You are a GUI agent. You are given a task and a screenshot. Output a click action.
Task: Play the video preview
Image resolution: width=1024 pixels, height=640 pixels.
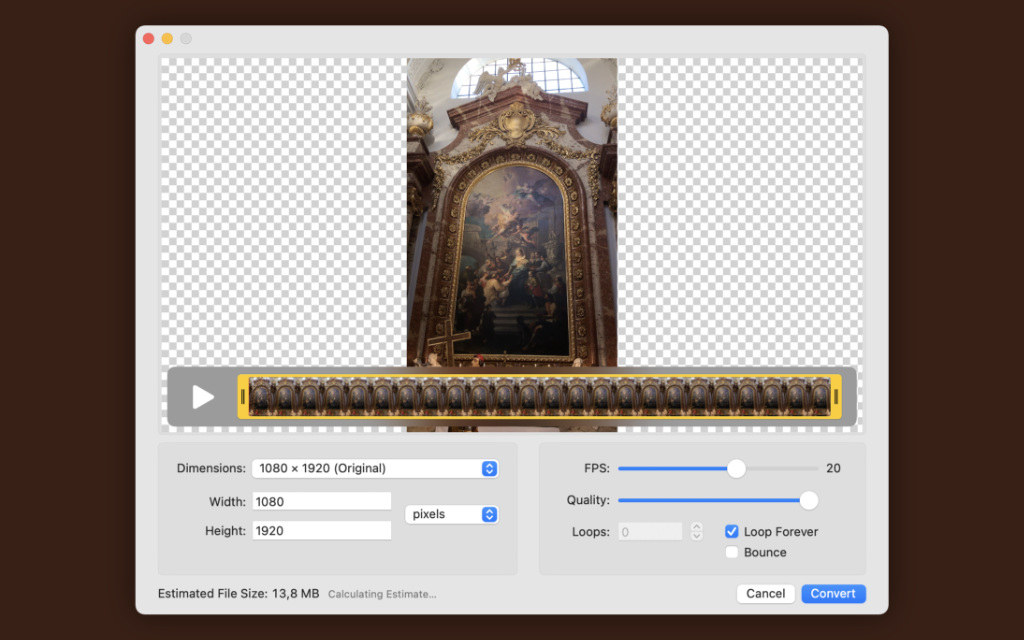pyautogui.click(x=203, y=397)
